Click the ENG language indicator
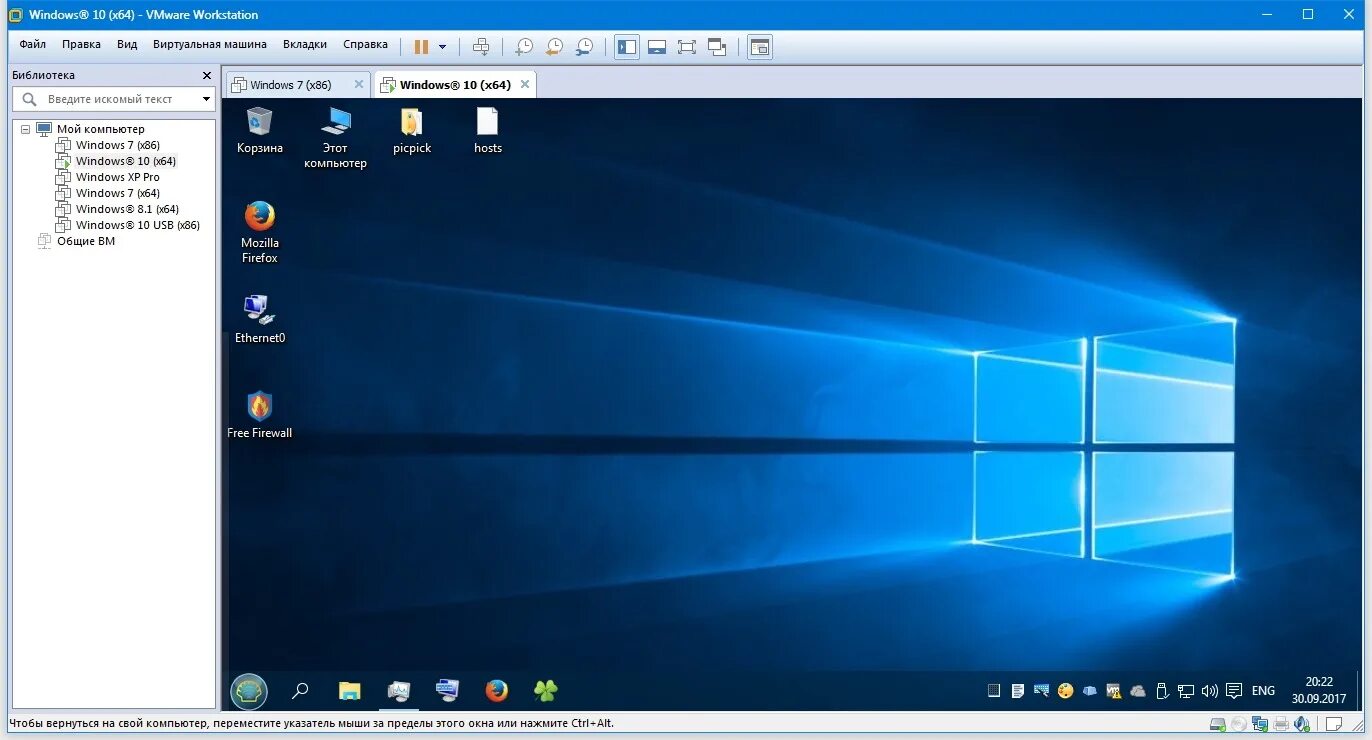This screenshot has width=1372, height=740. click(1263, 690)
